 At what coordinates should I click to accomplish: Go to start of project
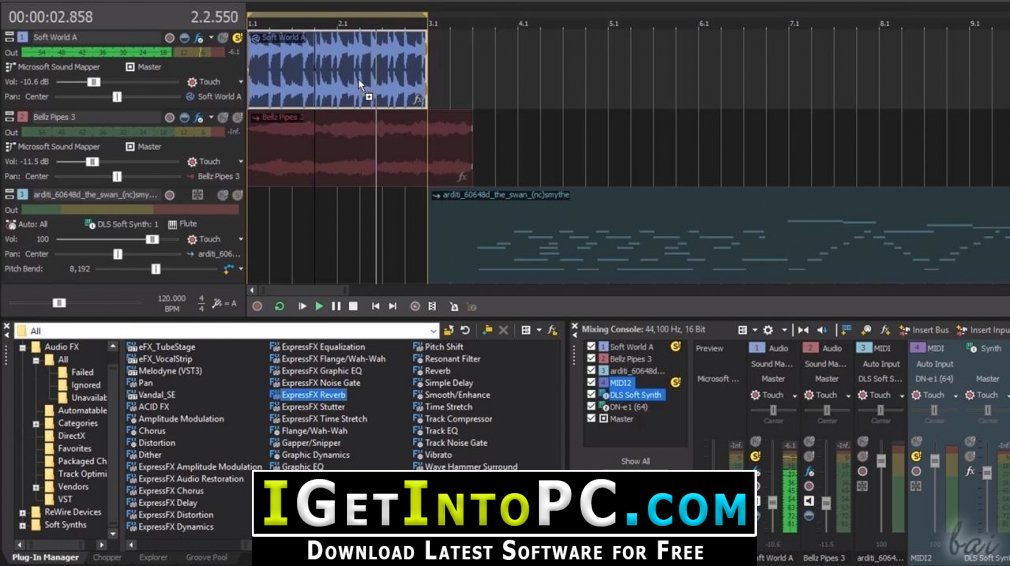click(376, 307)
